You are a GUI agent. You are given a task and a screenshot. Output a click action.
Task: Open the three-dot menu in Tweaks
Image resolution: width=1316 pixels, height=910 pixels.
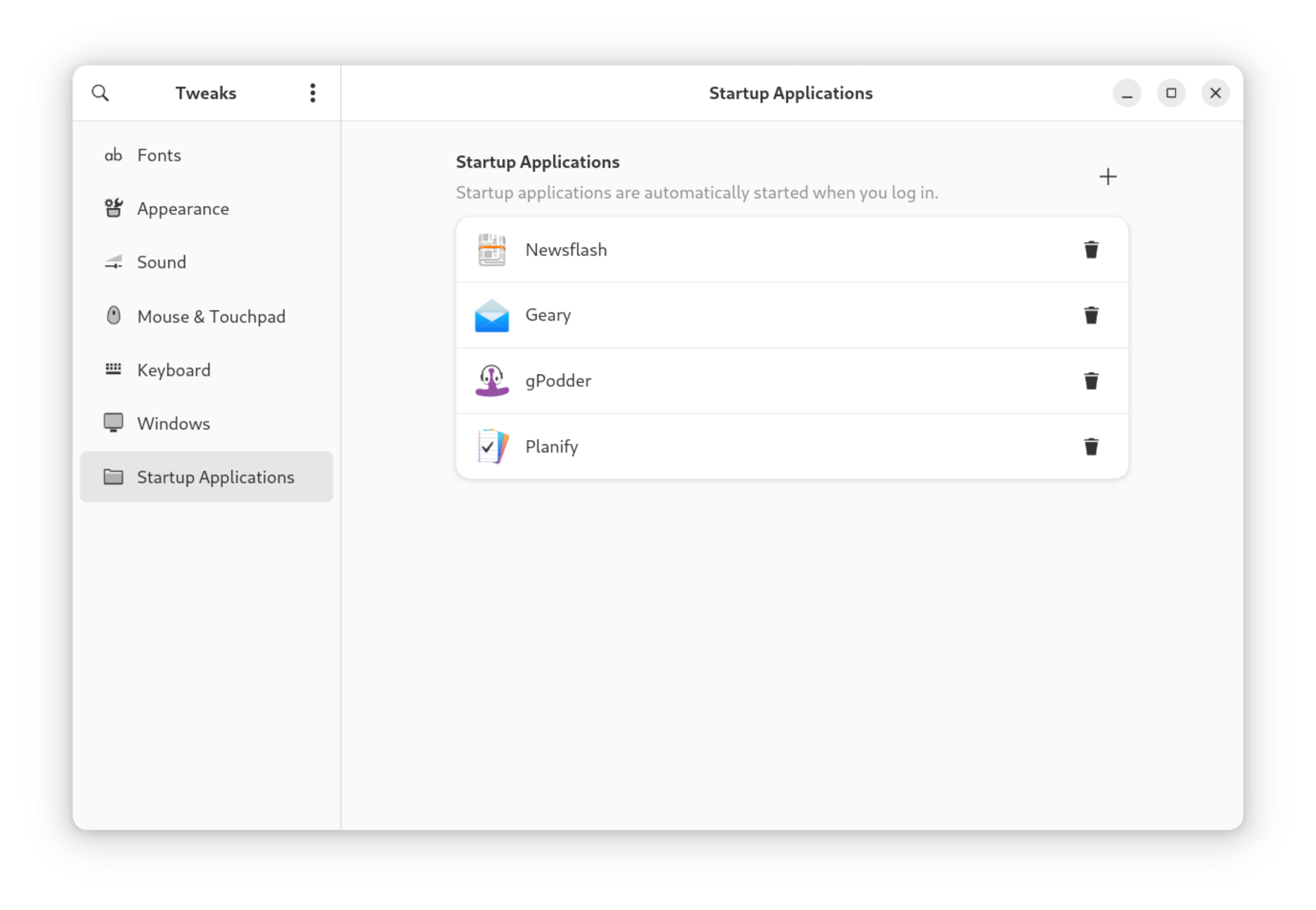click(x=312, y=93)
